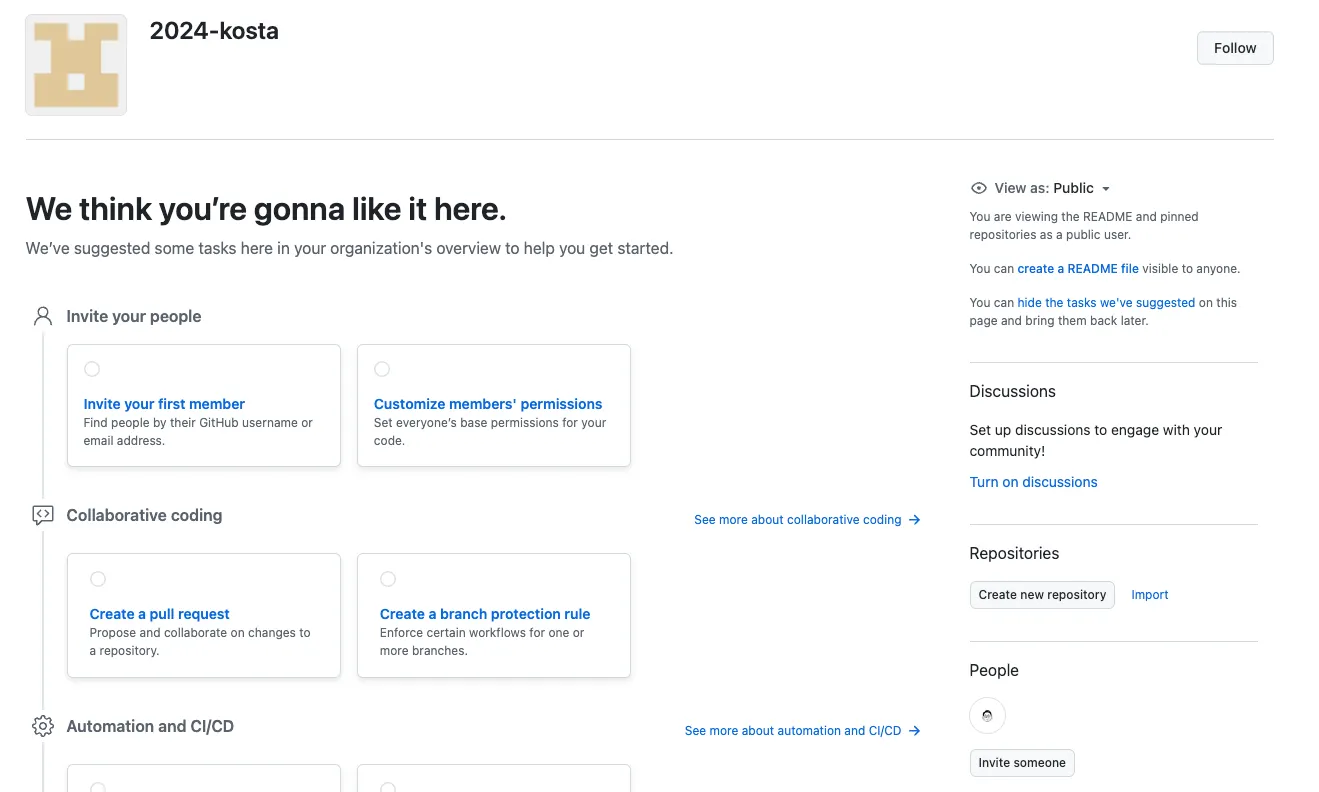Click the status circle above Customize members' permissions
1319x792 pixels.
pos(382,369)
